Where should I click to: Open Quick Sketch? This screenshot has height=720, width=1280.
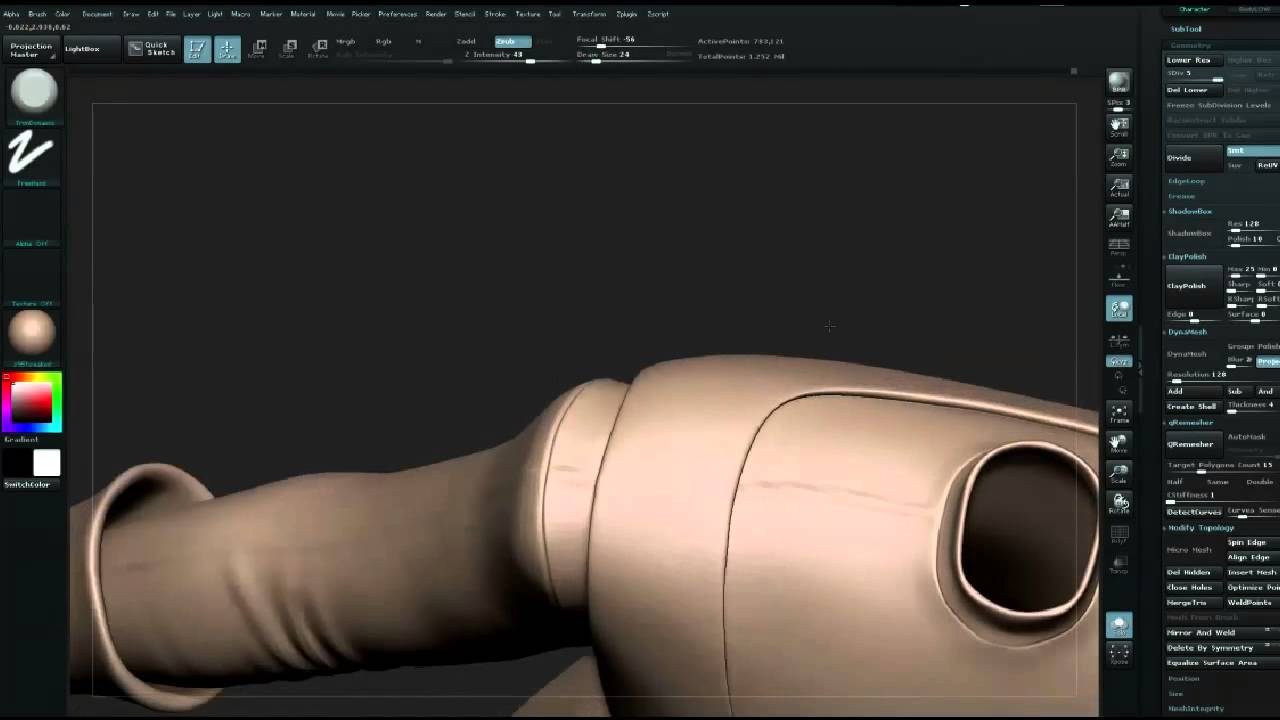pos(151,48)
